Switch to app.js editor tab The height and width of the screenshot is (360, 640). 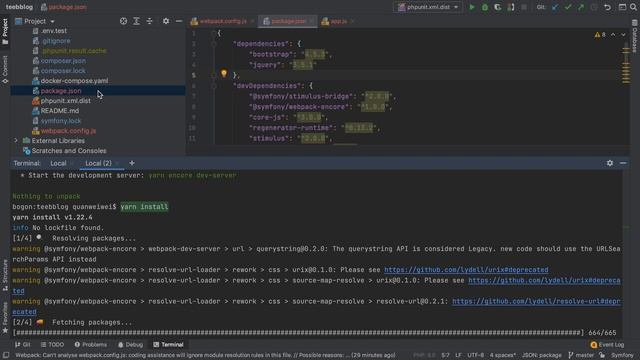click(x=338, y=21)
